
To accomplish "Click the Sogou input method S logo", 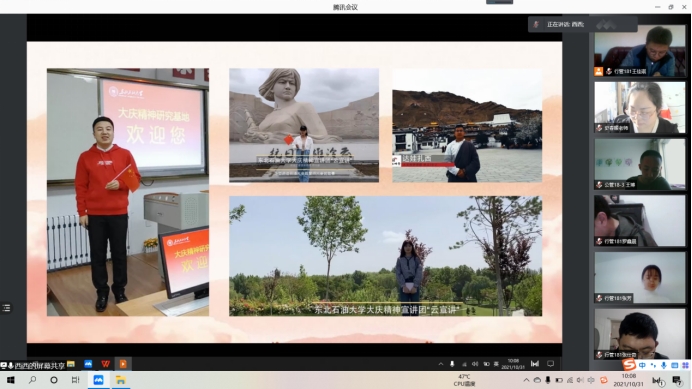I will pos(629,365).
